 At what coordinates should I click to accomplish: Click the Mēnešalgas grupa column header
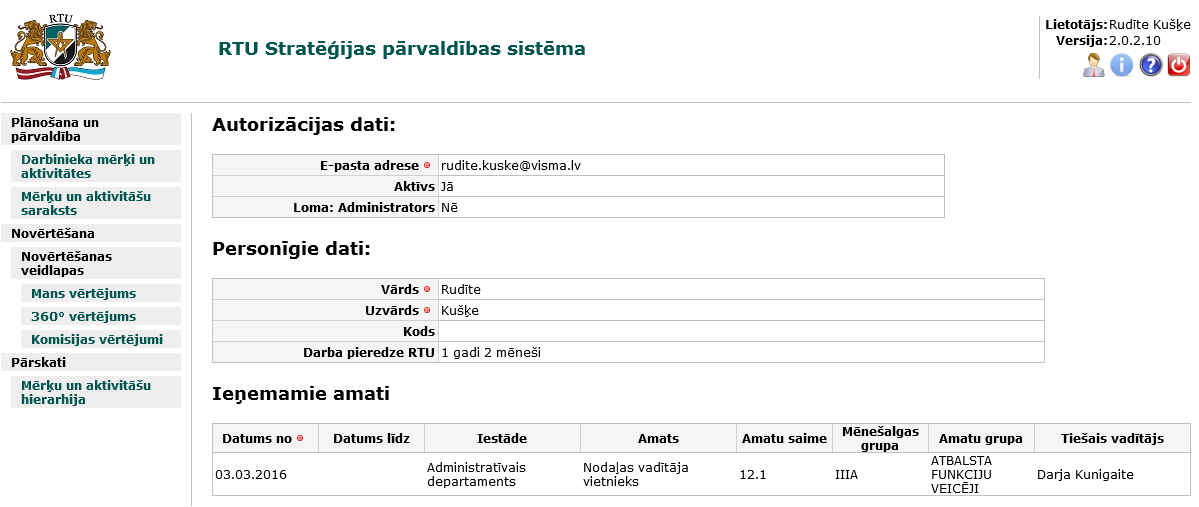(880, 438)
